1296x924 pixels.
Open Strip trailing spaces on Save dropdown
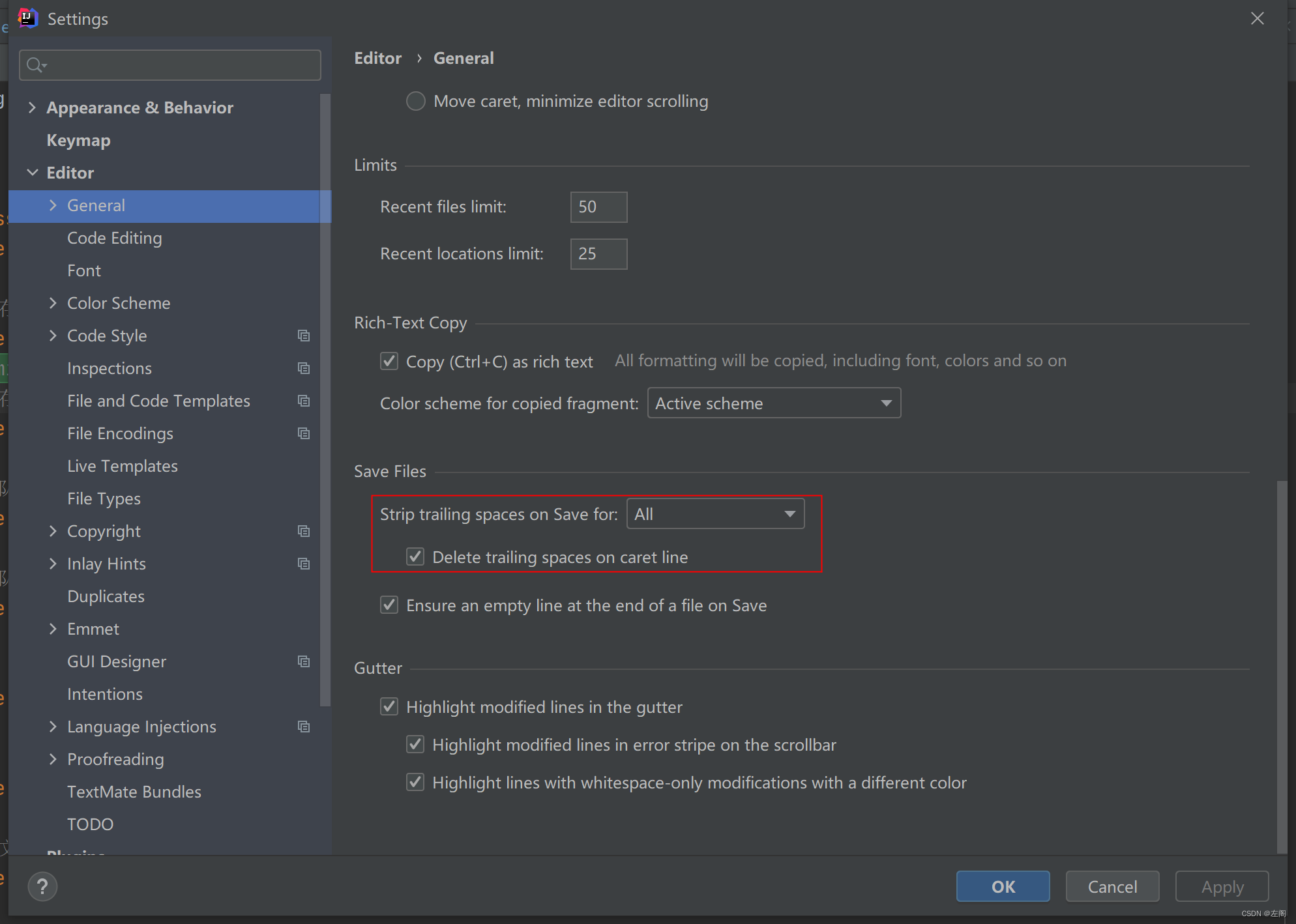pyautogui.click(x=715, y=514)
